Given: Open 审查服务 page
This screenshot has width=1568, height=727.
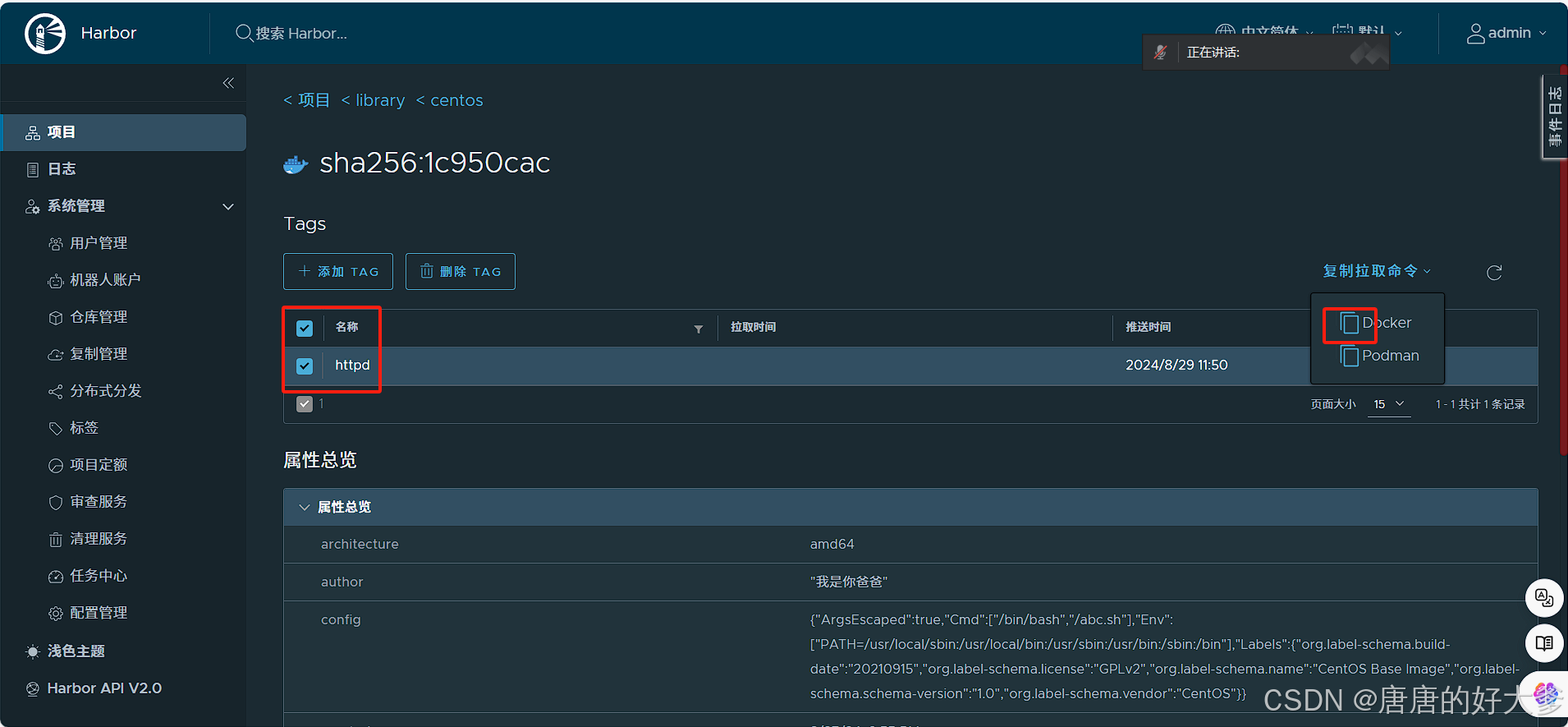Looking at the screenshot, I should click(x=99, y=502).
